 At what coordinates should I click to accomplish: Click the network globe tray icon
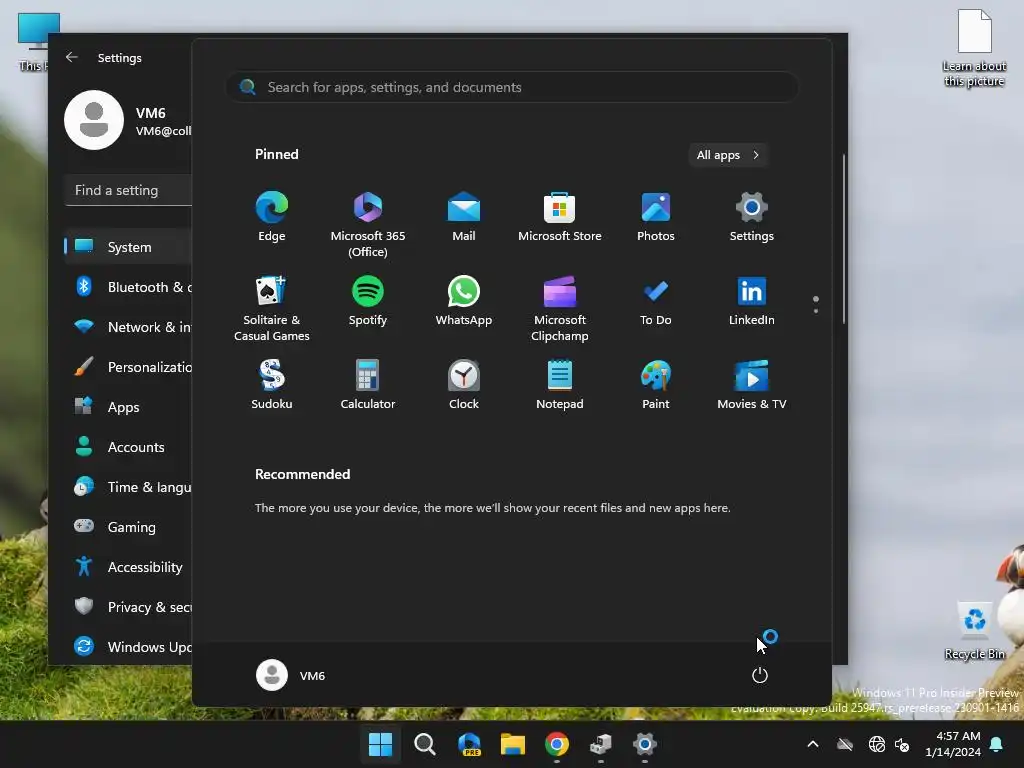tap(876, 744)
